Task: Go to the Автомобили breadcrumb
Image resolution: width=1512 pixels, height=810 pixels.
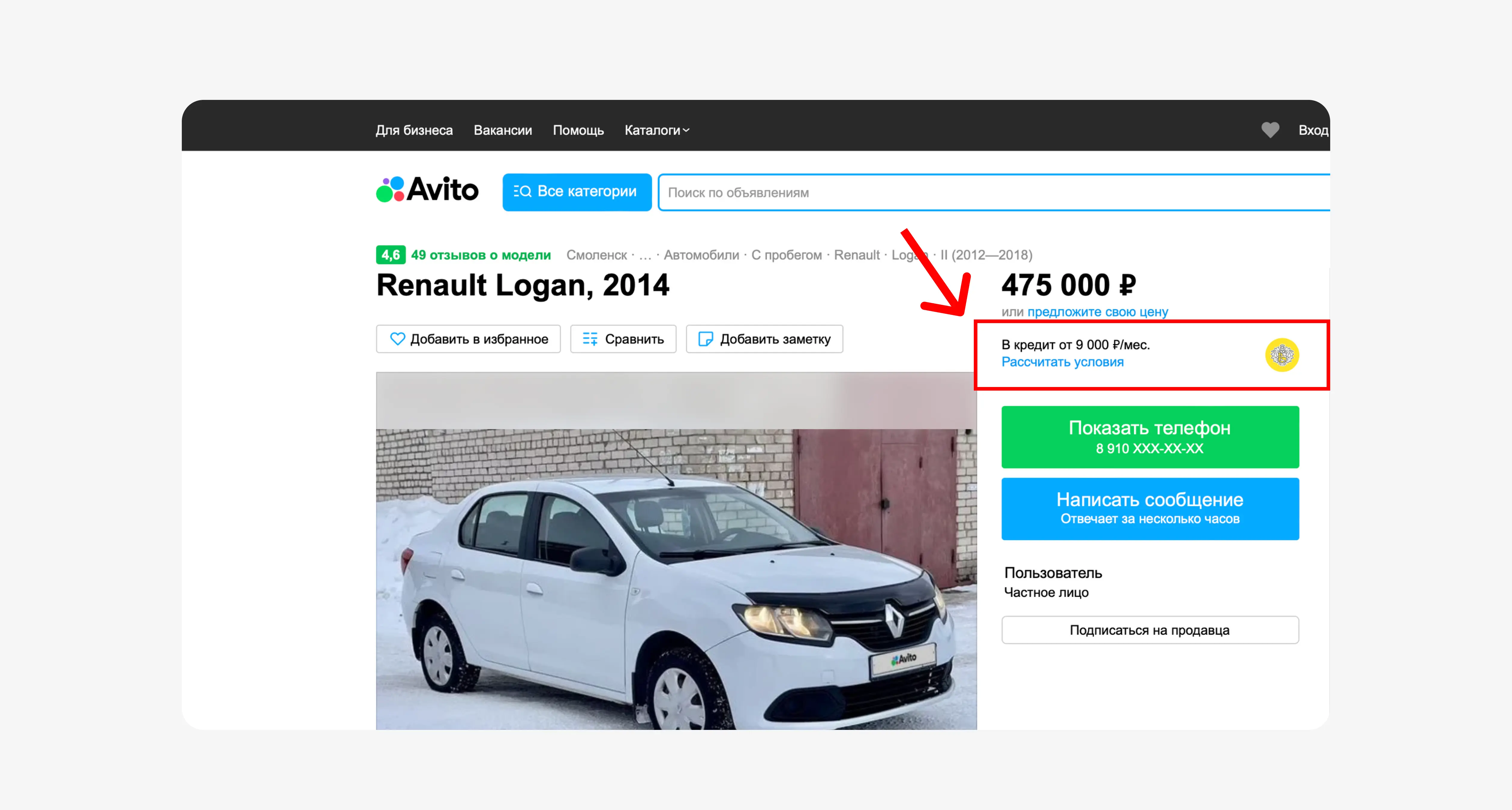Action: pyautogui.click(x=701, y=255)
